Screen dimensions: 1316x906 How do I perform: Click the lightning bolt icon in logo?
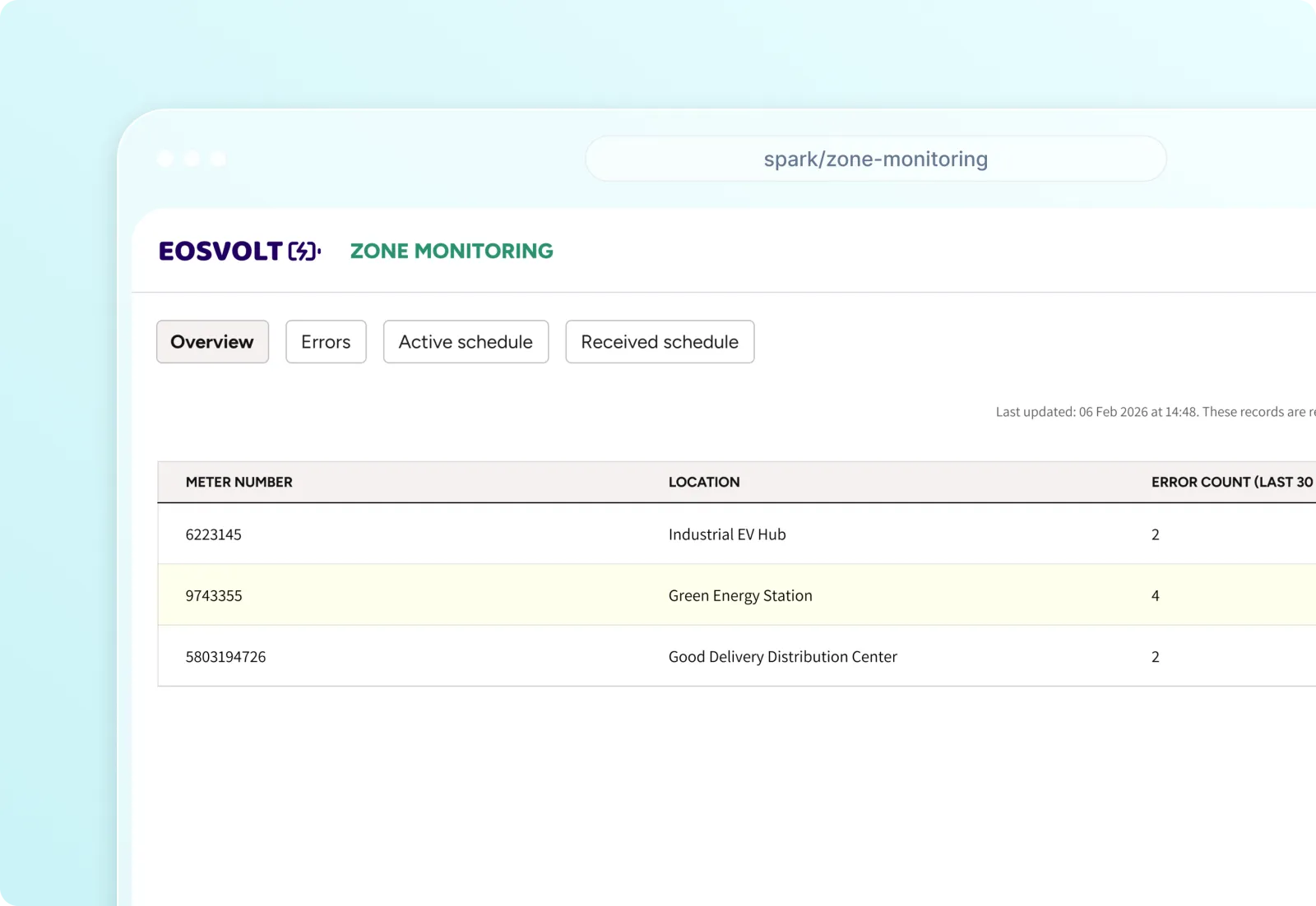pos(304,251)
